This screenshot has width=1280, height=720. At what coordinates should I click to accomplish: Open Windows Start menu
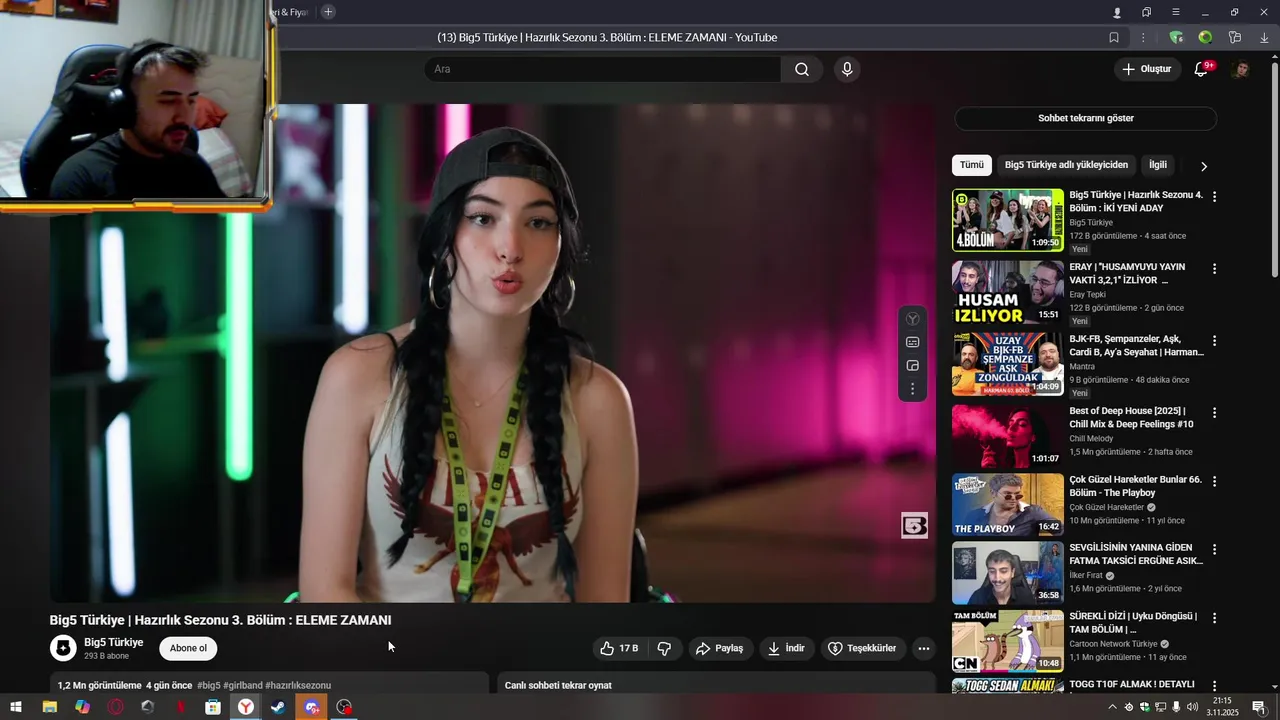(16, 707)
